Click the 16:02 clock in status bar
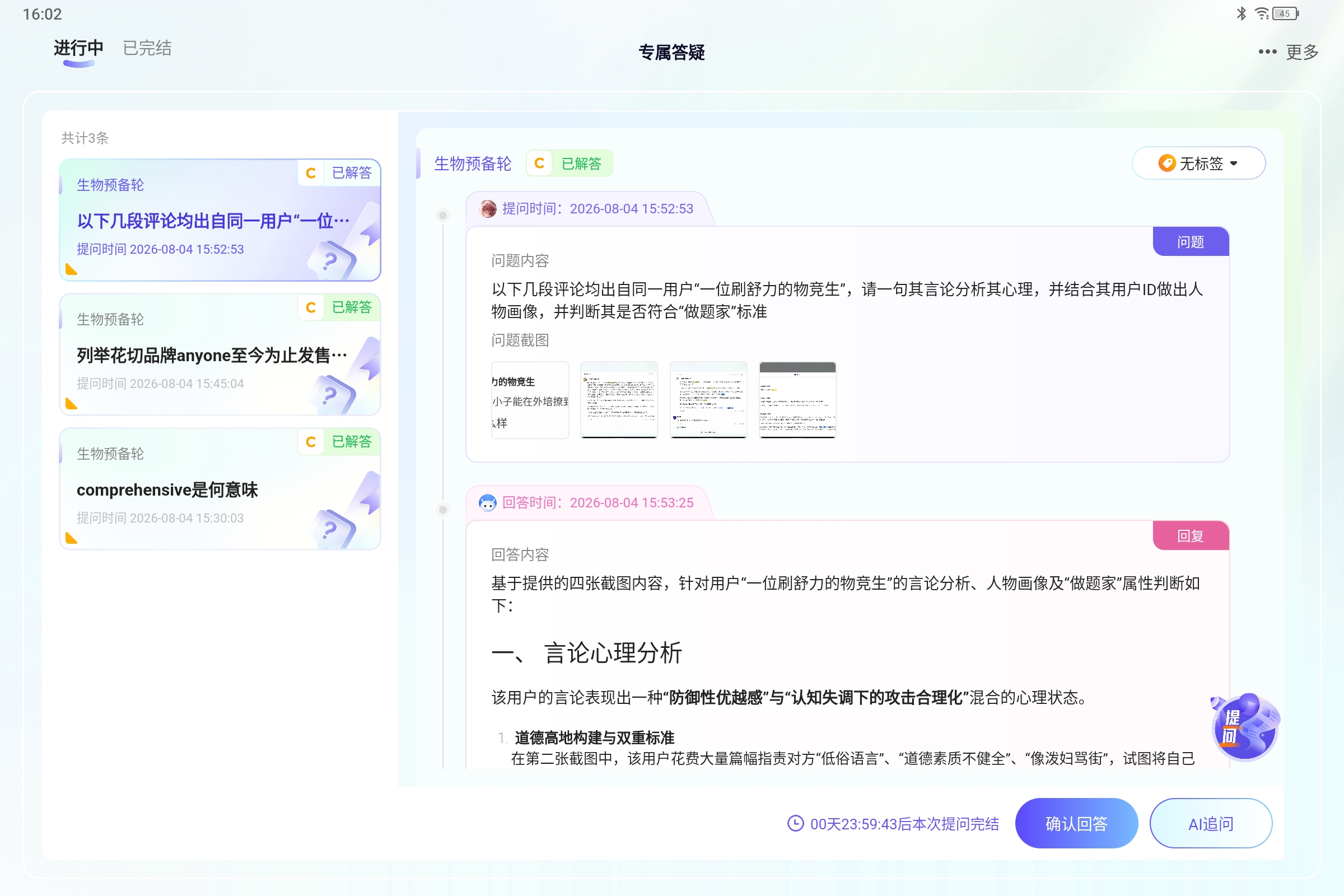This screenshot has width=1344, height=896. click(x=43, y=13)
